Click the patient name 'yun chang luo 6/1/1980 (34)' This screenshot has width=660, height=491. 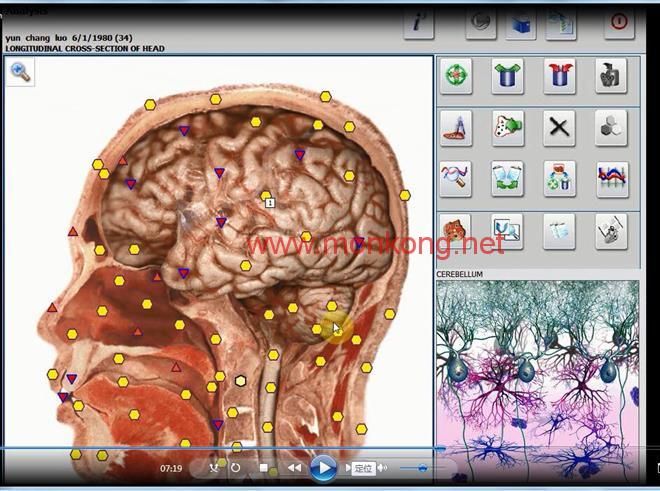[x=69, y=38]
